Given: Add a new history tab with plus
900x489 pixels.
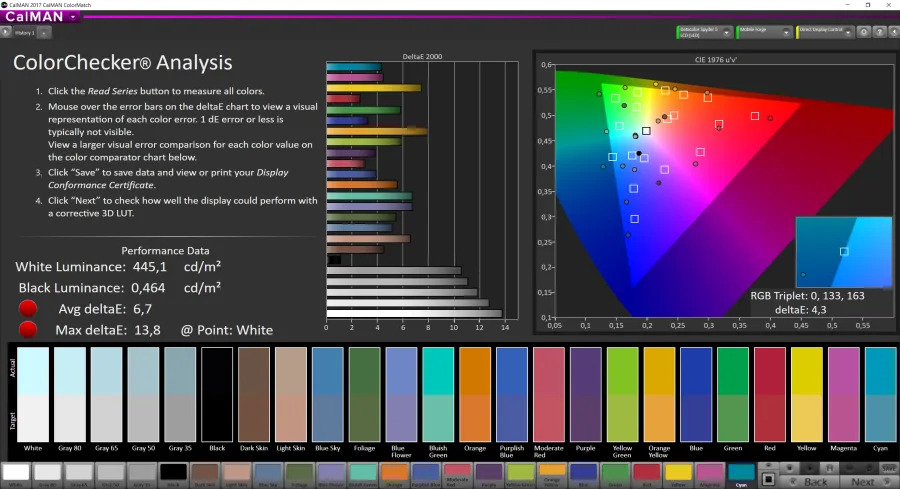Looking at the screenshot, I should (44, 33).
